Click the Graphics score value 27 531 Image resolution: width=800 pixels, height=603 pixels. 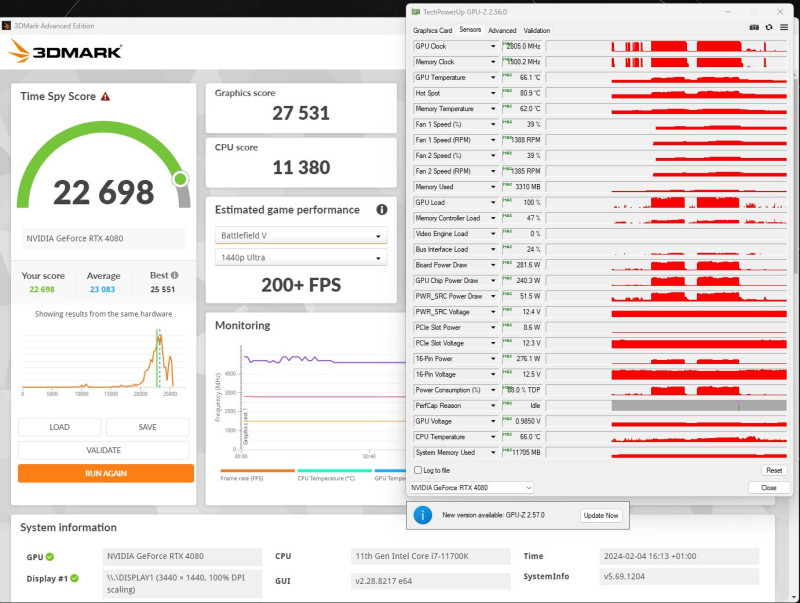point(301,113)
